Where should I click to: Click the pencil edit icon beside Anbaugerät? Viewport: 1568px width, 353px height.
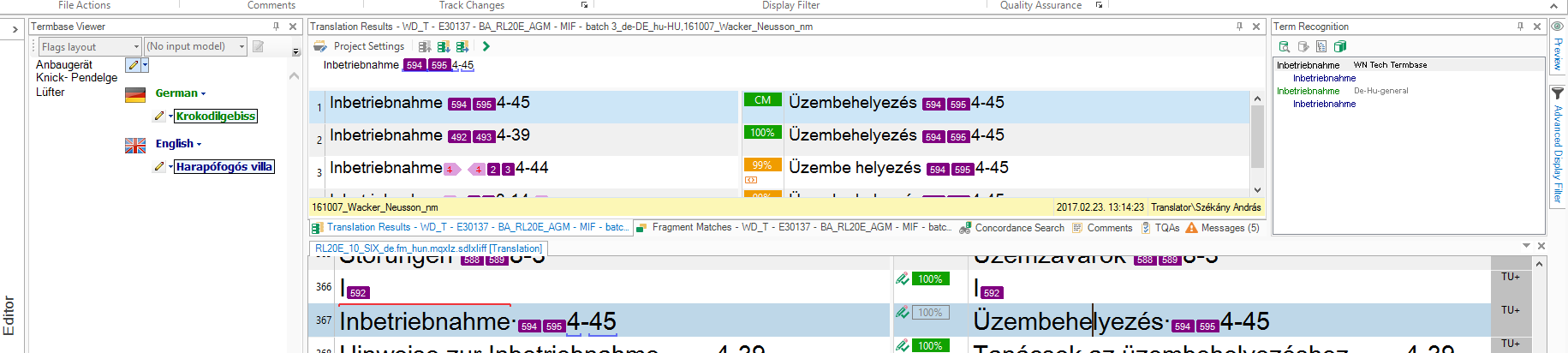[x=133, y=65]
